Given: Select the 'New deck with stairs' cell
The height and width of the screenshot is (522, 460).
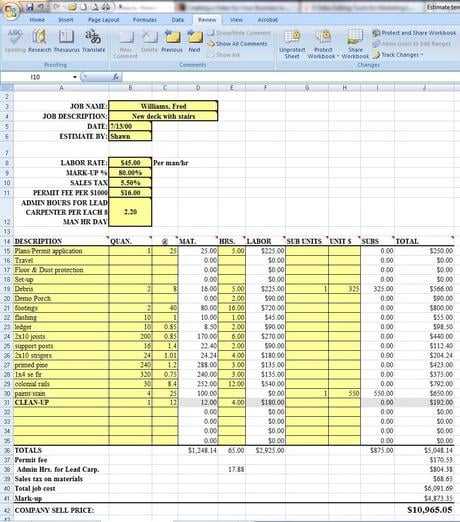Looking at the screenshot, I should click(163, 116).
